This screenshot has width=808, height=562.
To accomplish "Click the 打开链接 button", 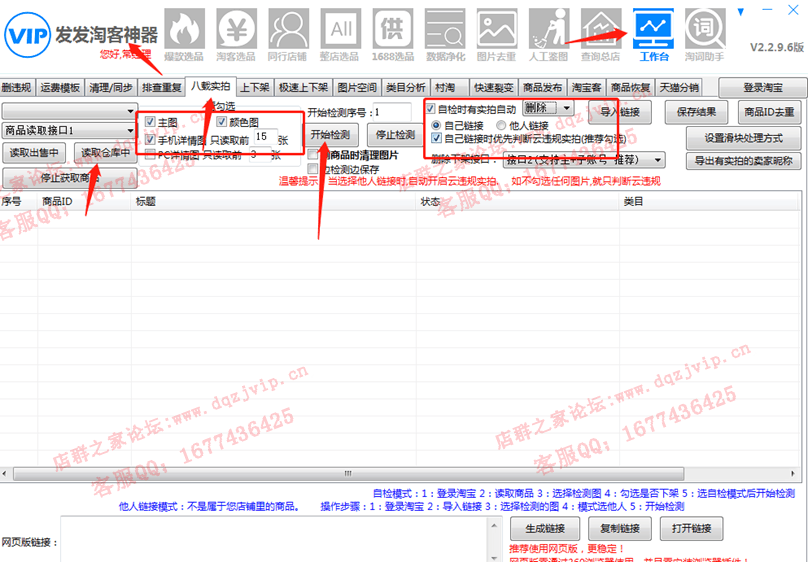I will [692, 529].
